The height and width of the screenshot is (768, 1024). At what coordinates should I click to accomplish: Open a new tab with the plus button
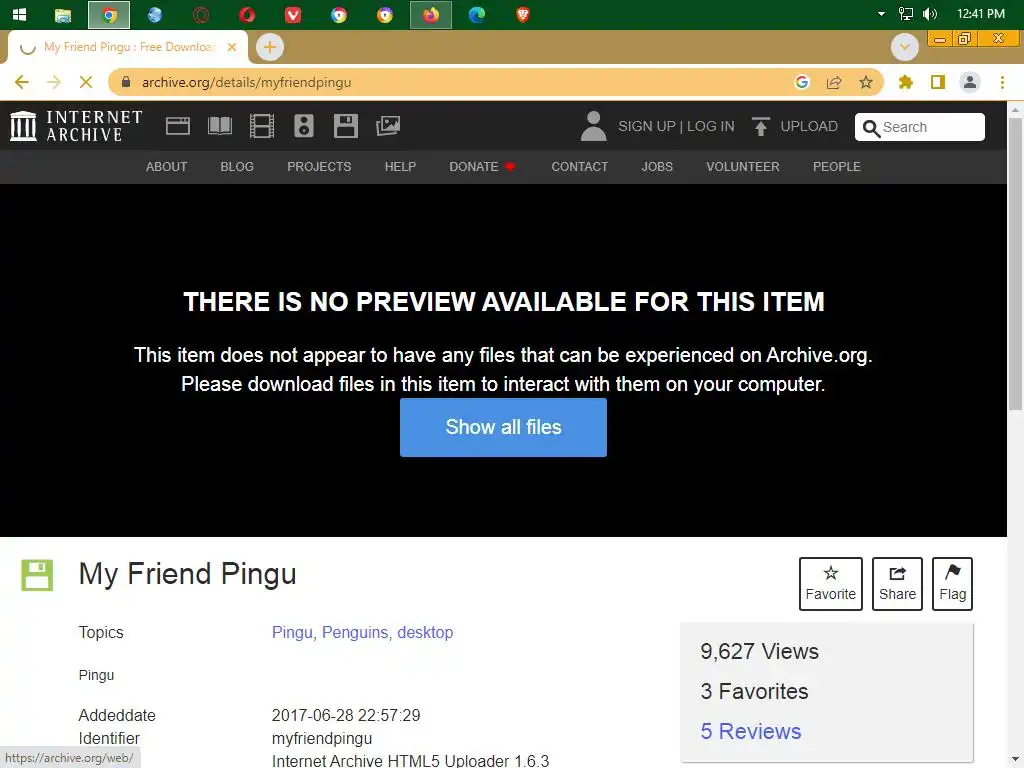(x=270, y=47)
